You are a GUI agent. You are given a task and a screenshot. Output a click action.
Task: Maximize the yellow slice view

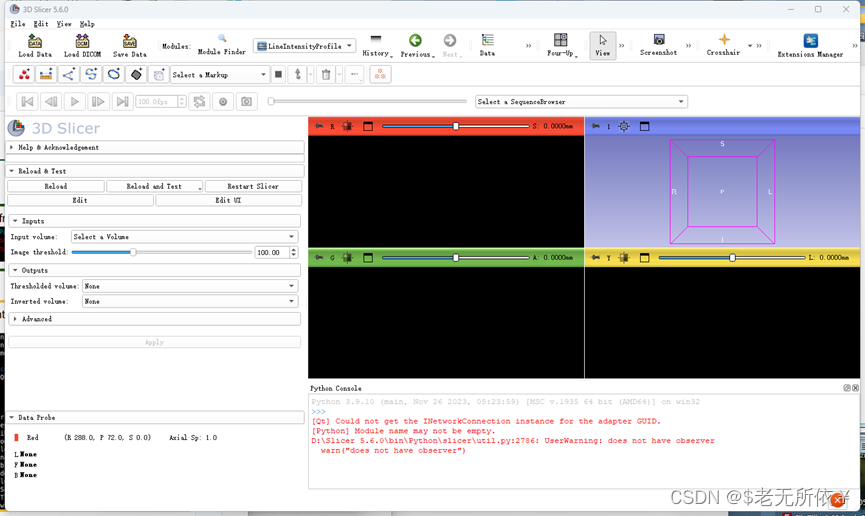coord(644,258)
